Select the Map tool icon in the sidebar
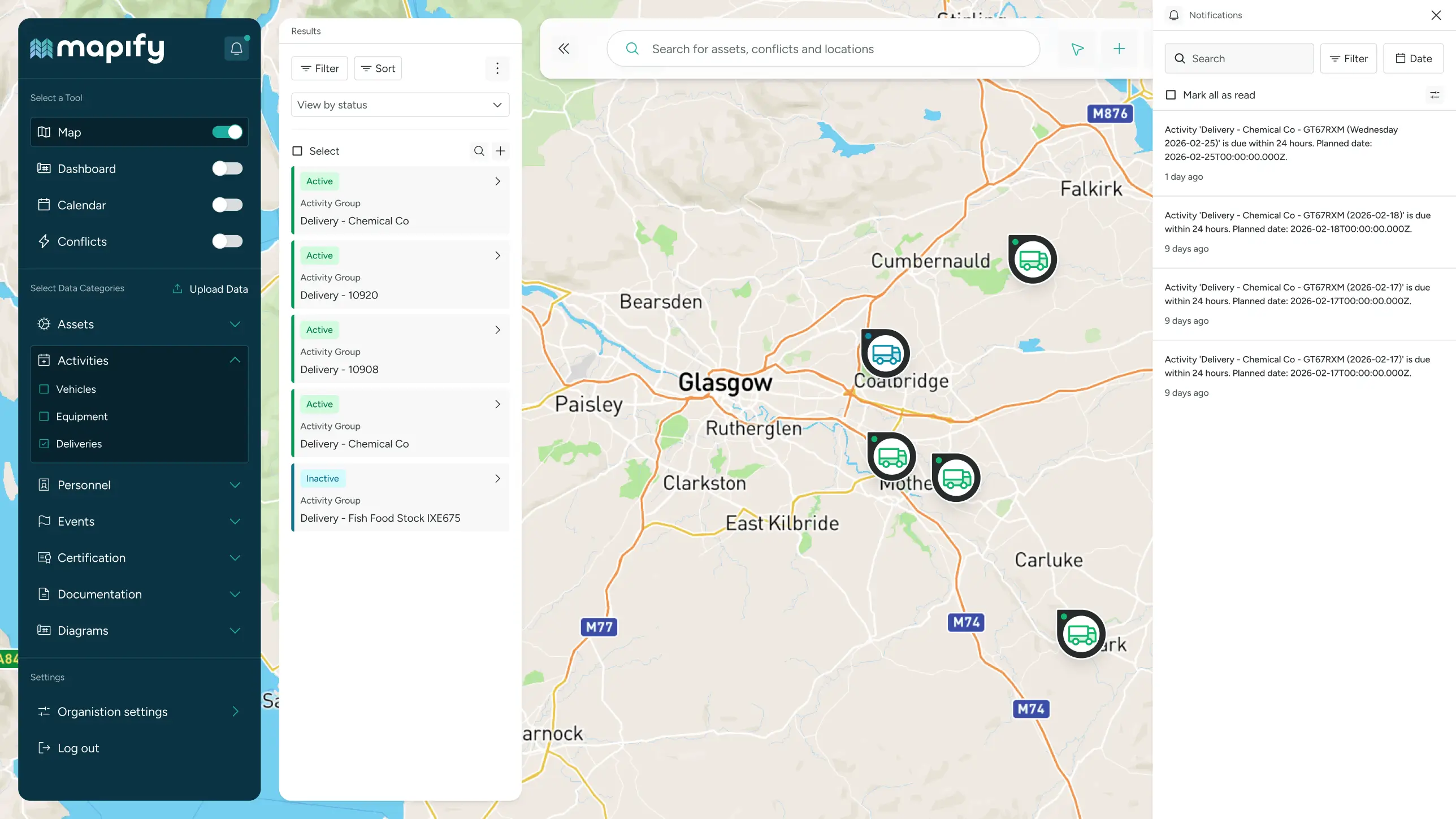Viewport: 1456px width, 819px height. tap(44, 132)
